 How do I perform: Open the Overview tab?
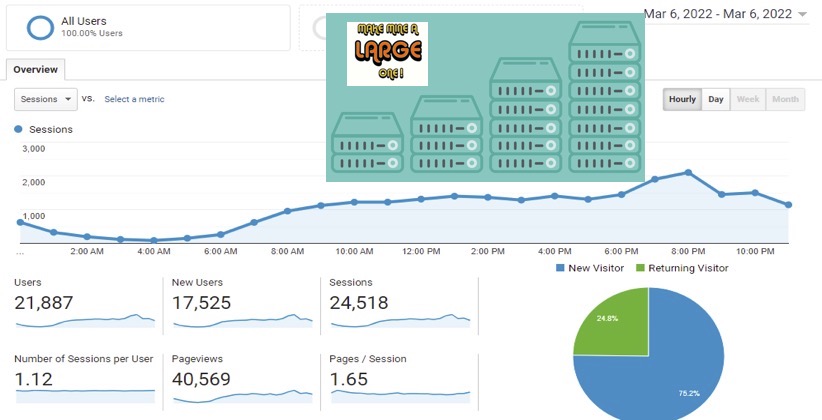pos(36,69)
